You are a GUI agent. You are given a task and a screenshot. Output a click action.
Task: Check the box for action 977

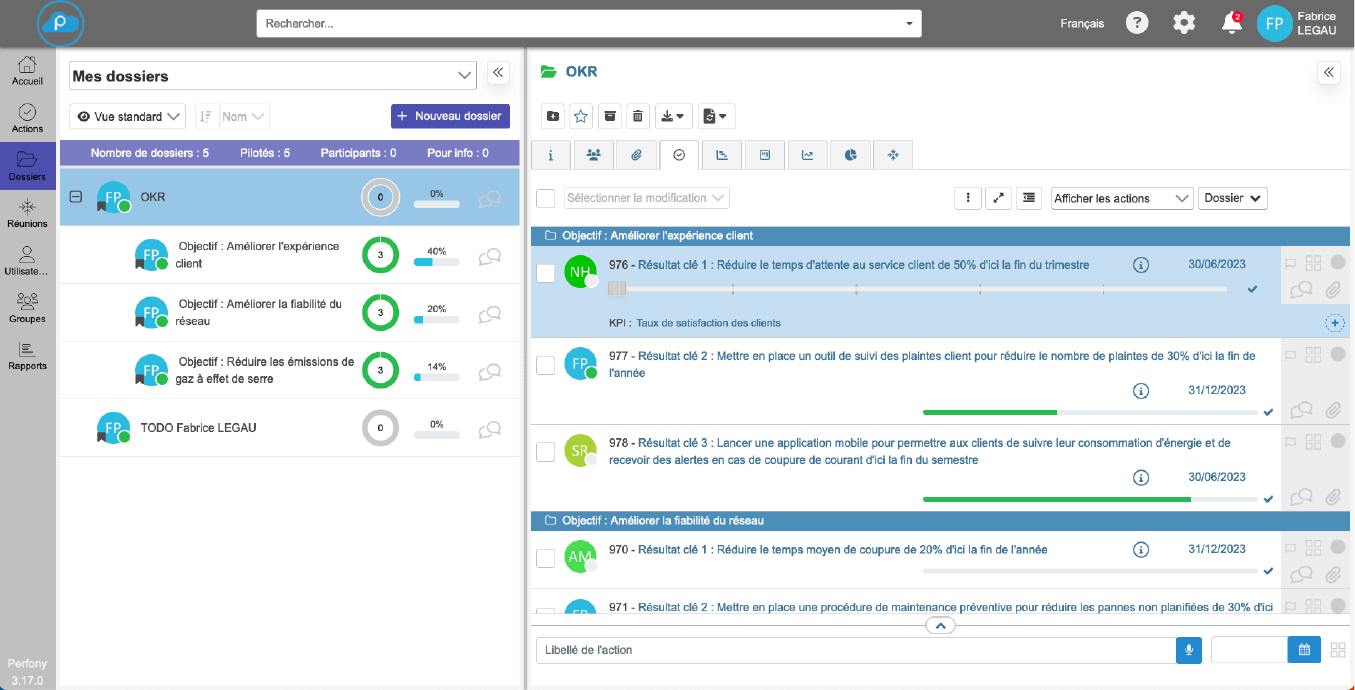545,365
